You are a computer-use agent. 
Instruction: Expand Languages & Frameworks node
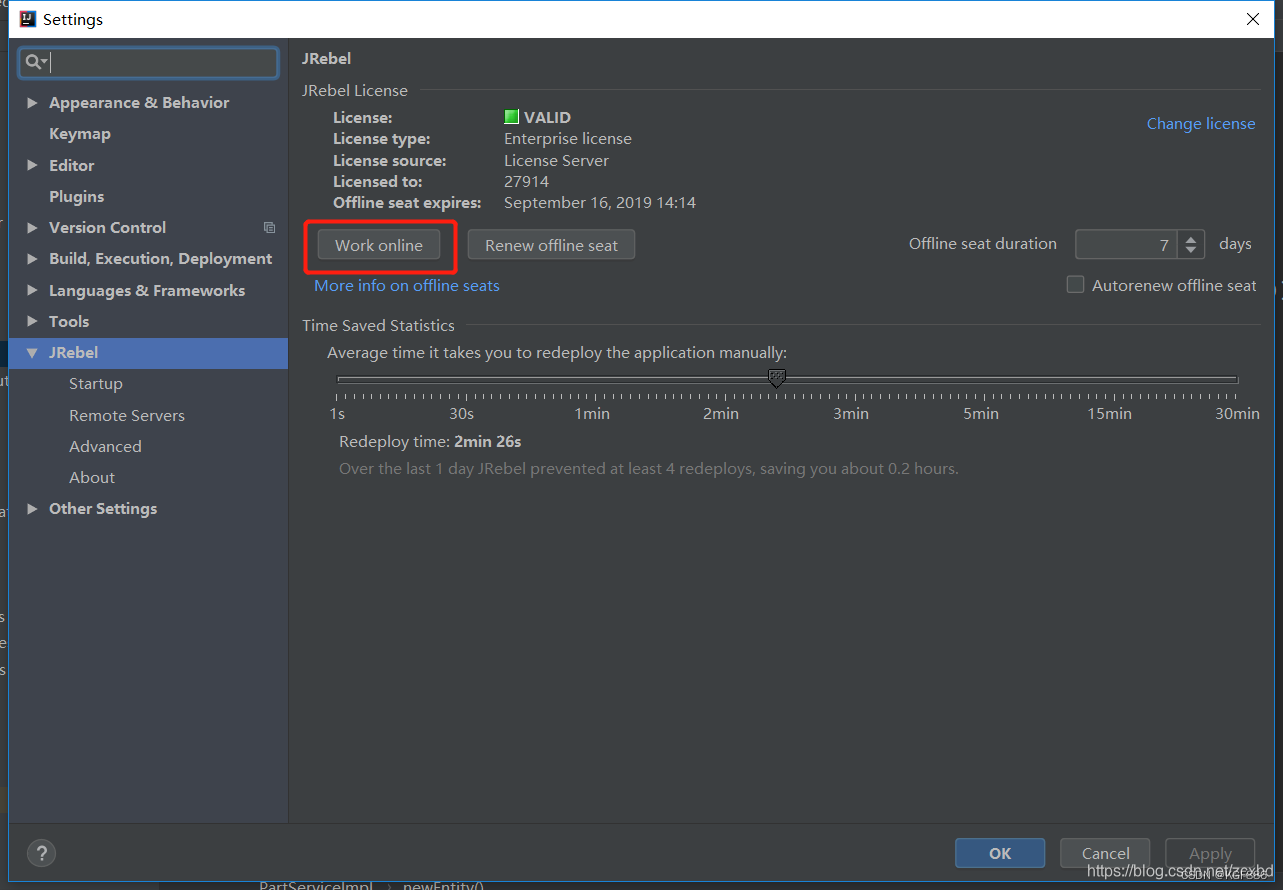pos(33,291)
